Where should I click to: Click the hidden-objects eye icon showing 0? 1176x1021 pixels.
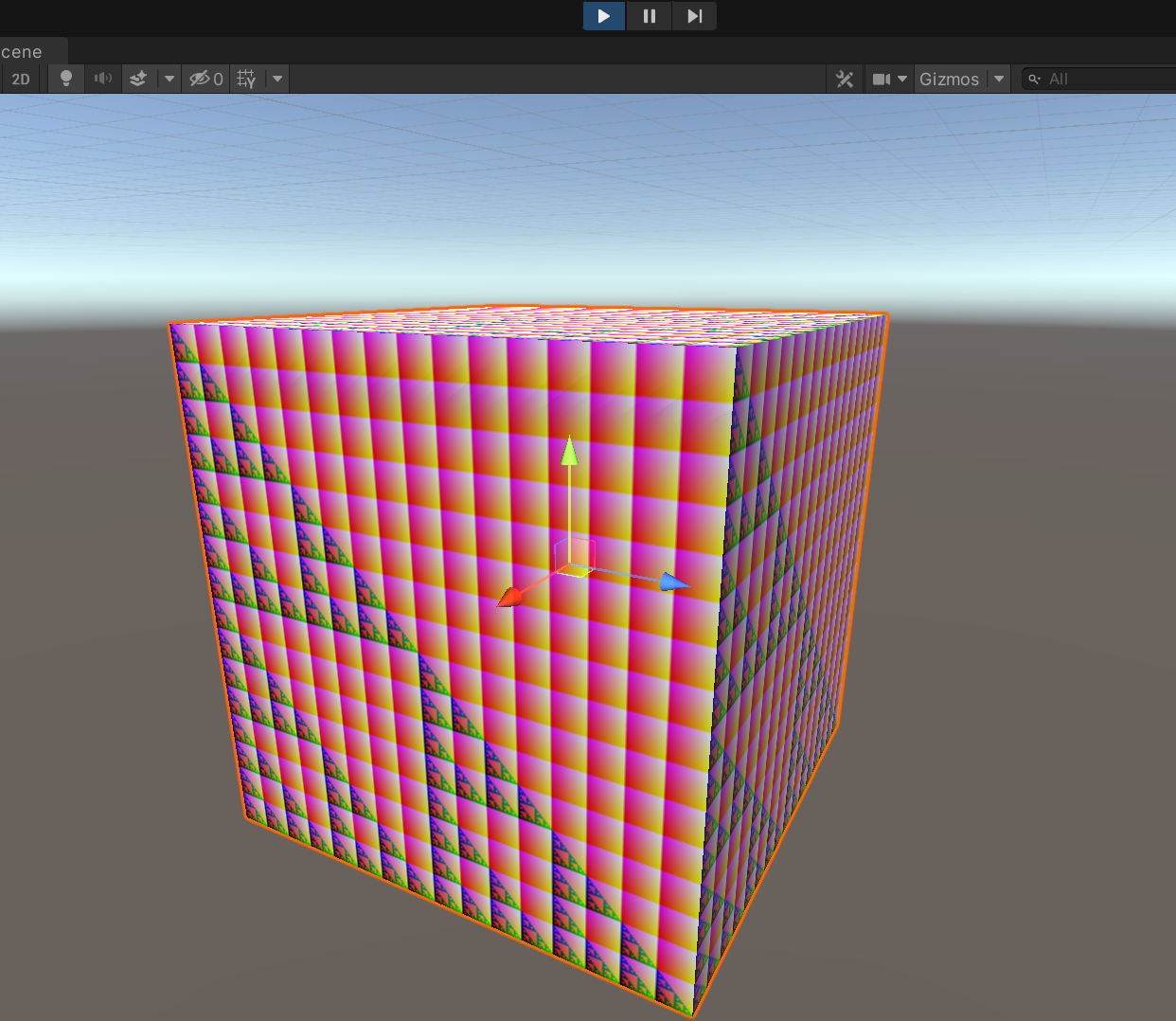tap(205, 79)
